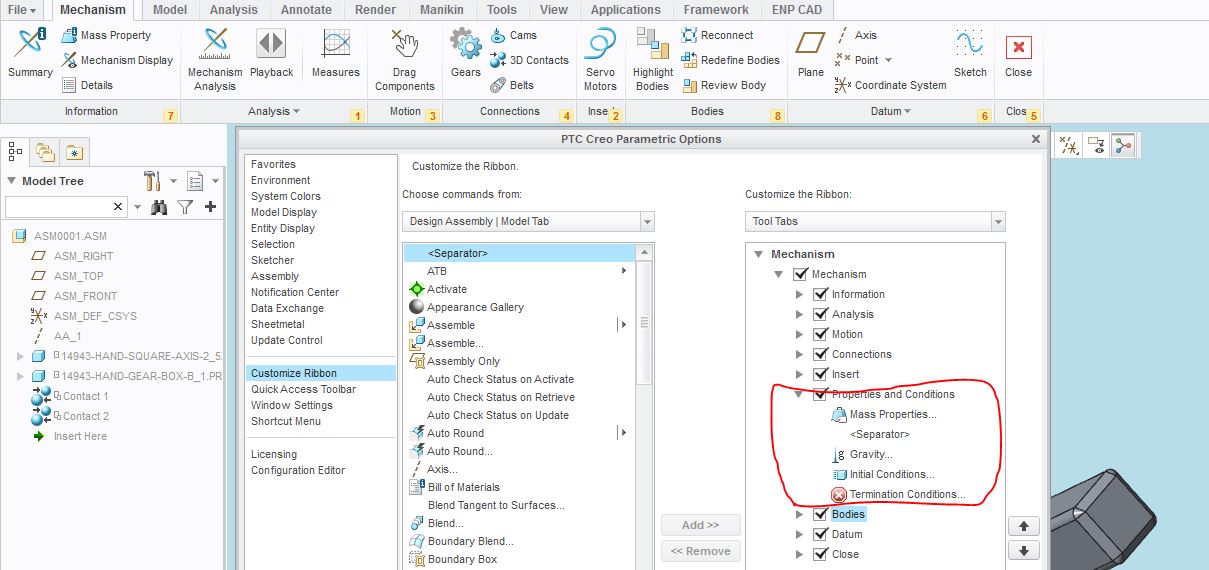Click the Add >> button
This screenshot has height=570, width=1209.
click(700, 525)
